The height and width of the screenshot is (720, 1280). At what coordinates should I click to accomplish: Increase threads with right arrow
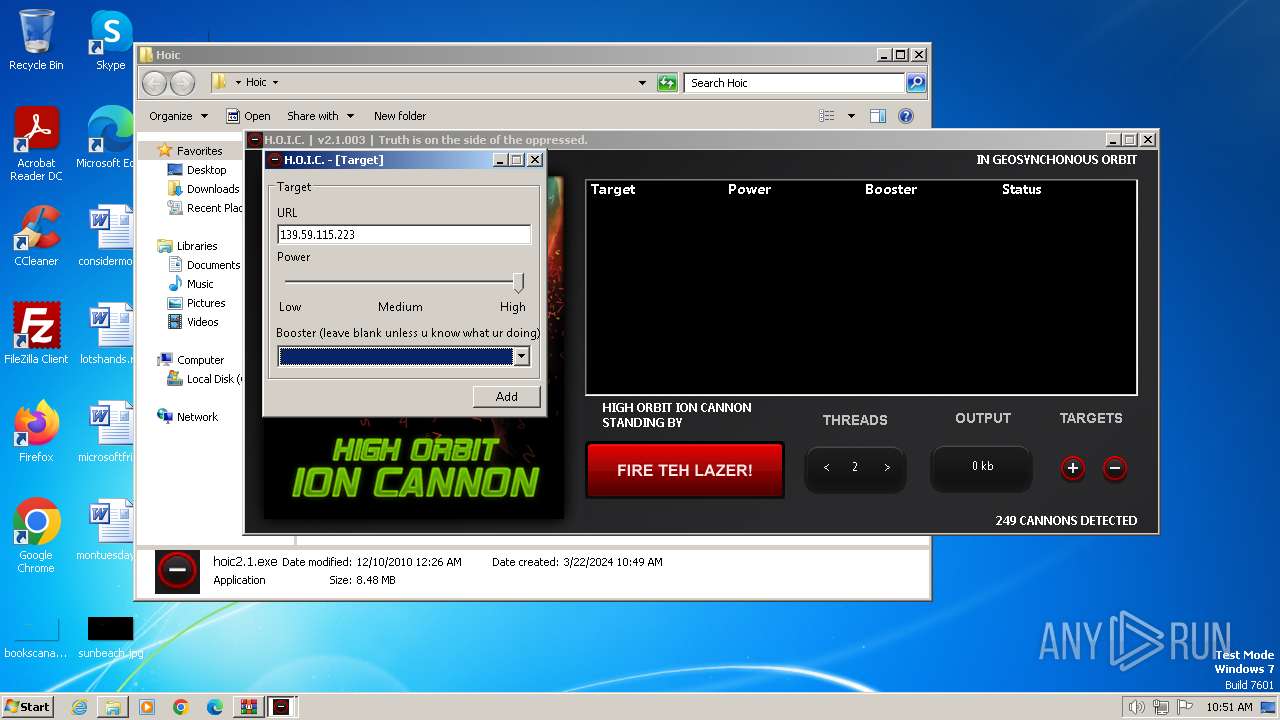[887, 468]
